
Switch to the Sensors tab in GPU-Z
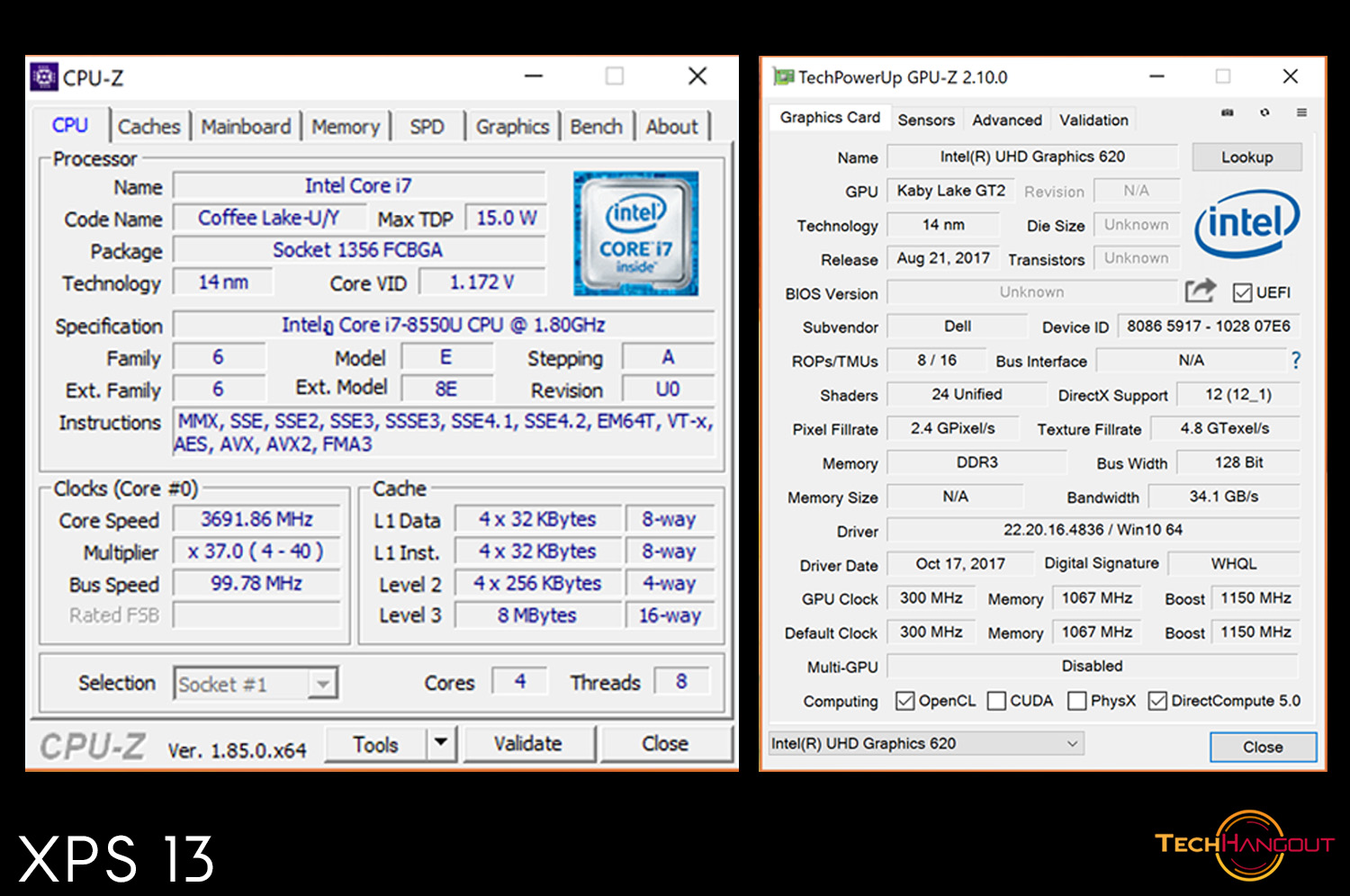tap(926, 120)
